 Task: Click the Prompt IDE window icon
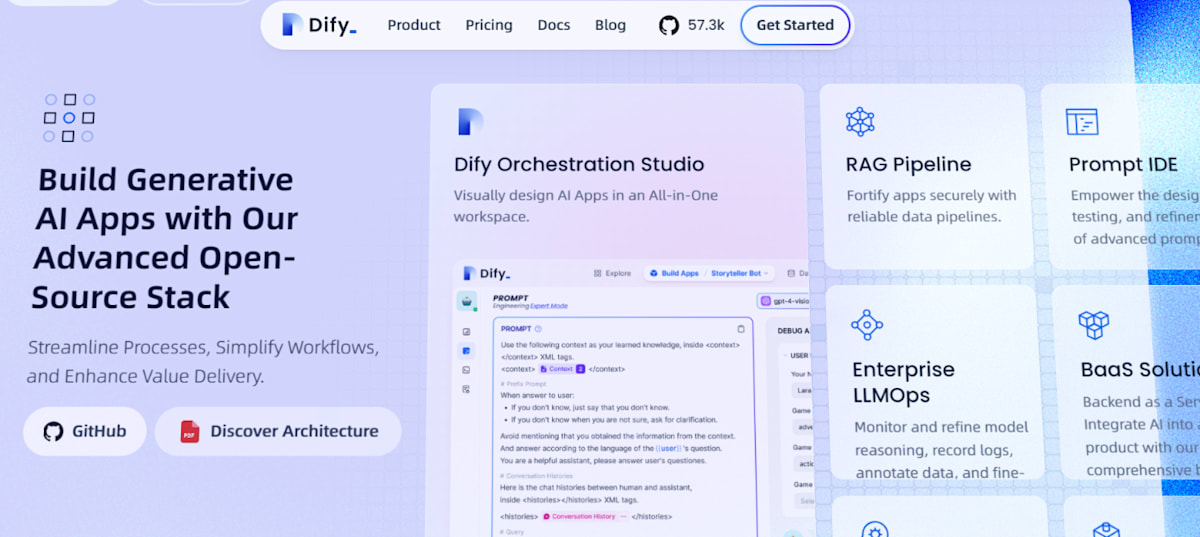click(1082, 122)
